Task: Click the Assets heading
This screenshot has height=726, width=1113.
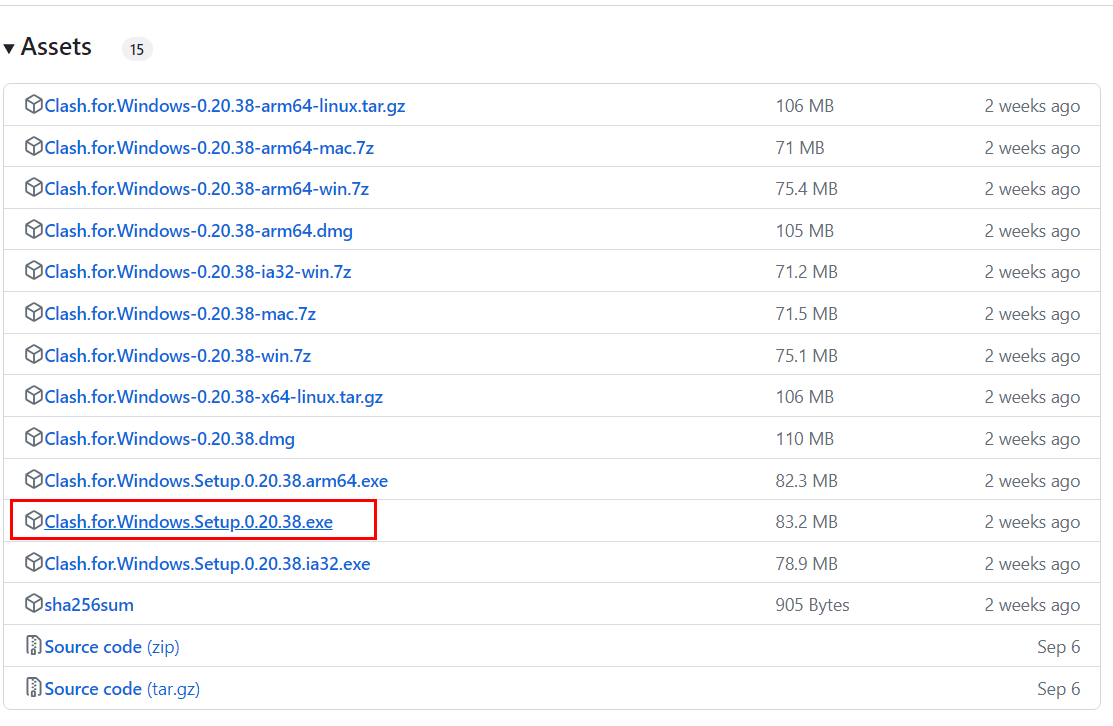Action: click(x=56, y=47)
